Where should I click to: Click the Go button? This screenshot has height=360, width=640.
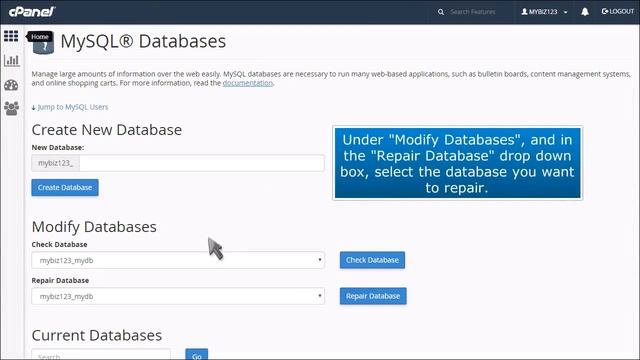[x=197, y=354]
